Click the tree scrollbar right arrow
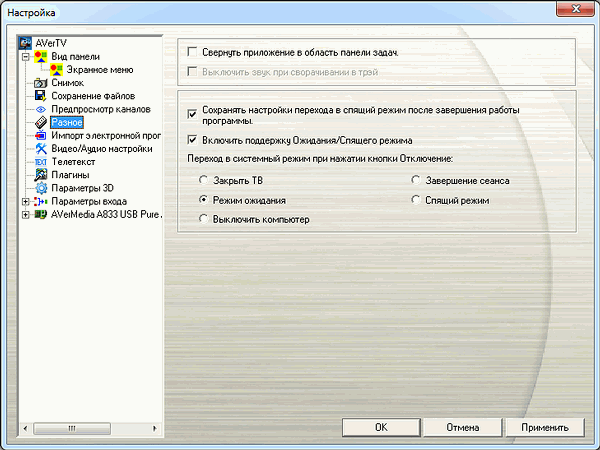The width and height of the screenshot is (600, 450). click(x=155, y=428)
